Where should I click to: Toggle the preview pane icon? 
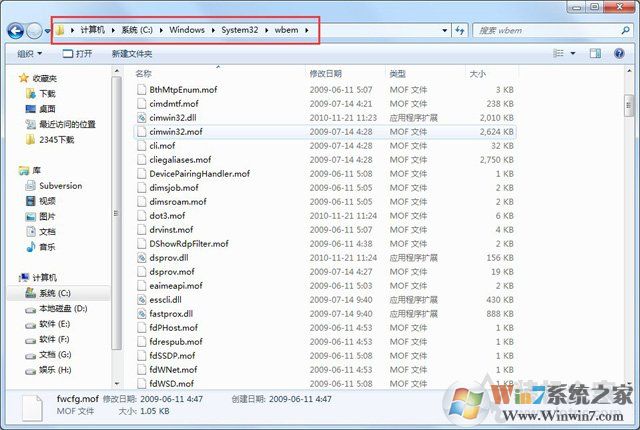pos(595,53)
